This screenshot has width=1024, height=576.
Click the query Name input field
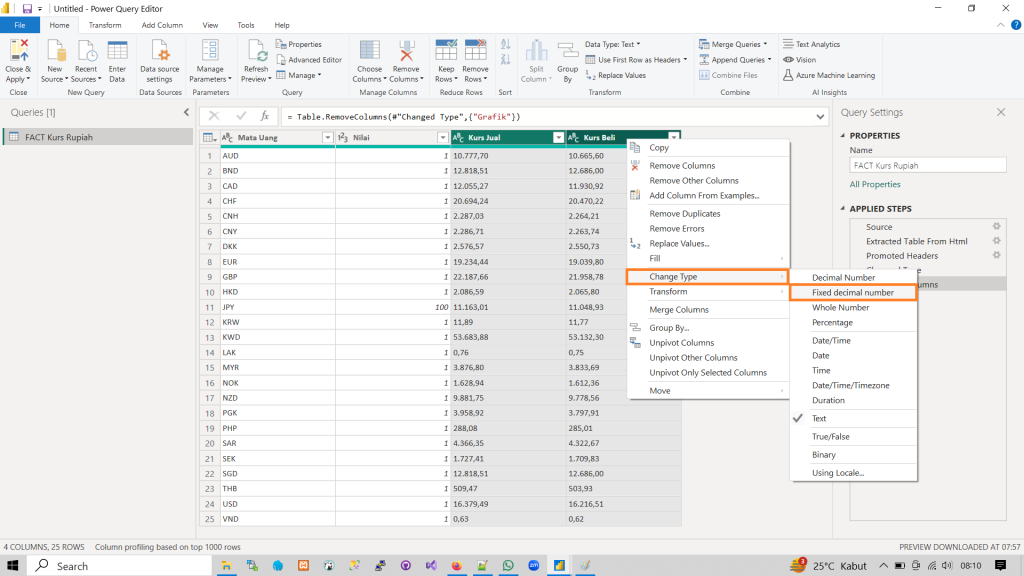927,166
